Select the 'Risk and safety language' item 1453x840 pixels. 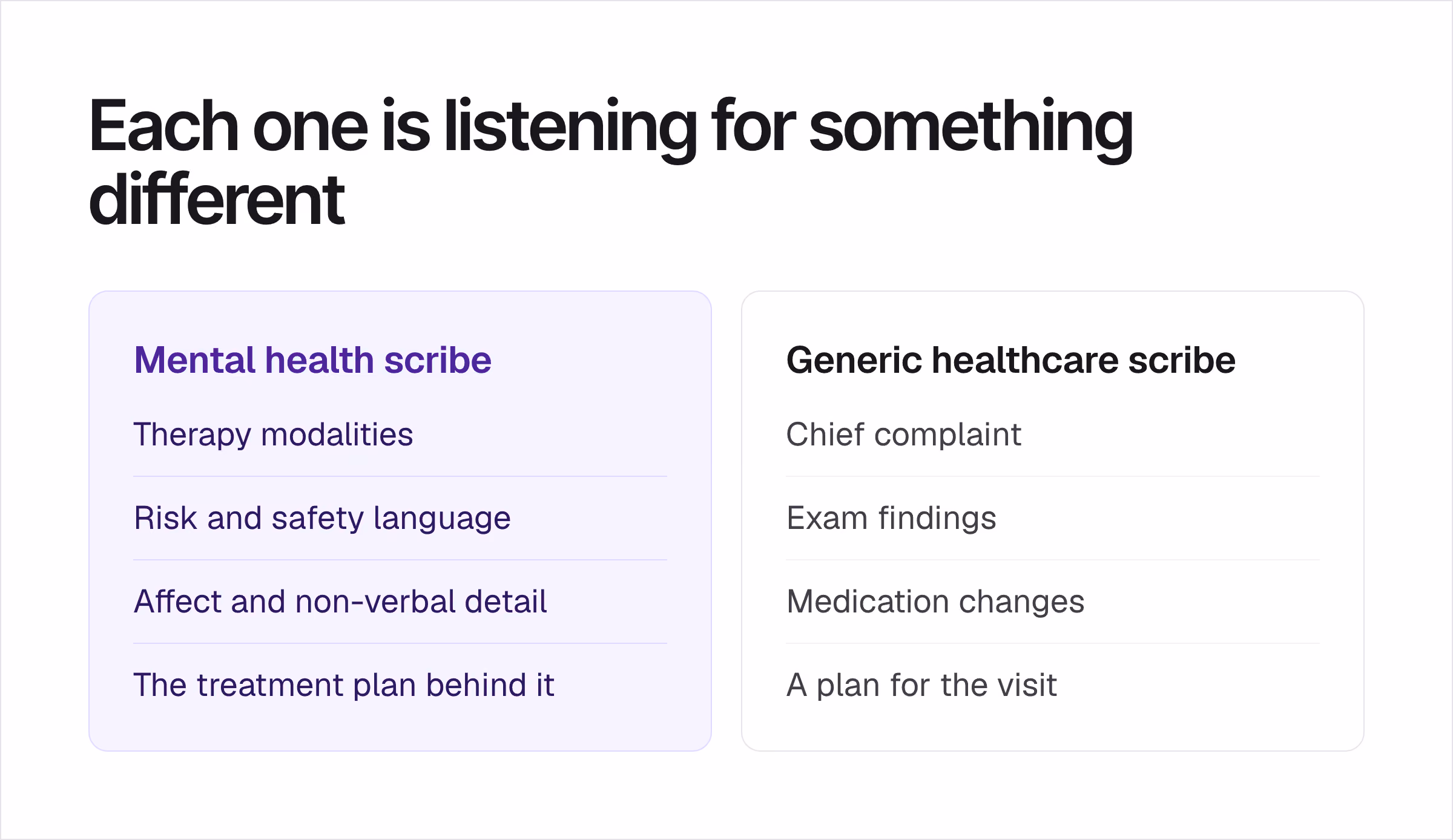[322, 519]
